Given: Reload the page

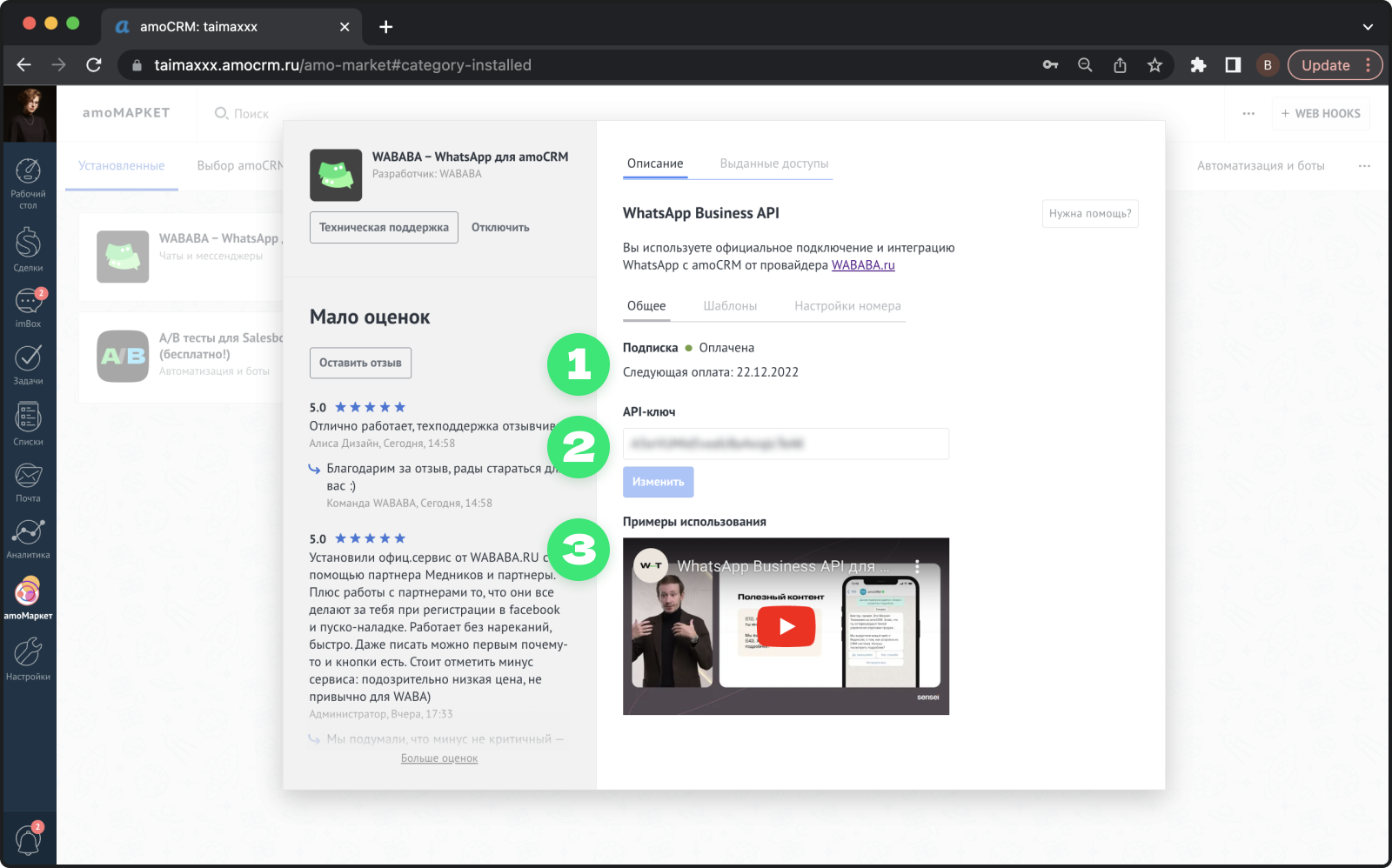Looking at the screenshot, I should coord(94,65).
